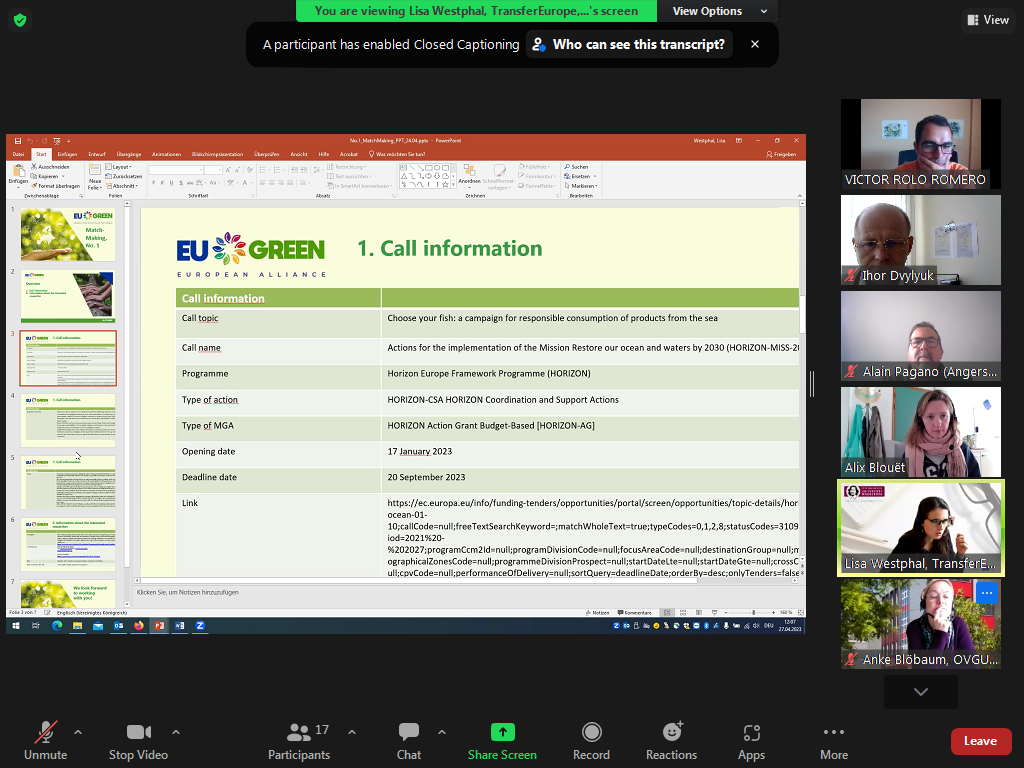Expand the arrow next to Participants
The image size is (1024, 768).
(352, 732)
